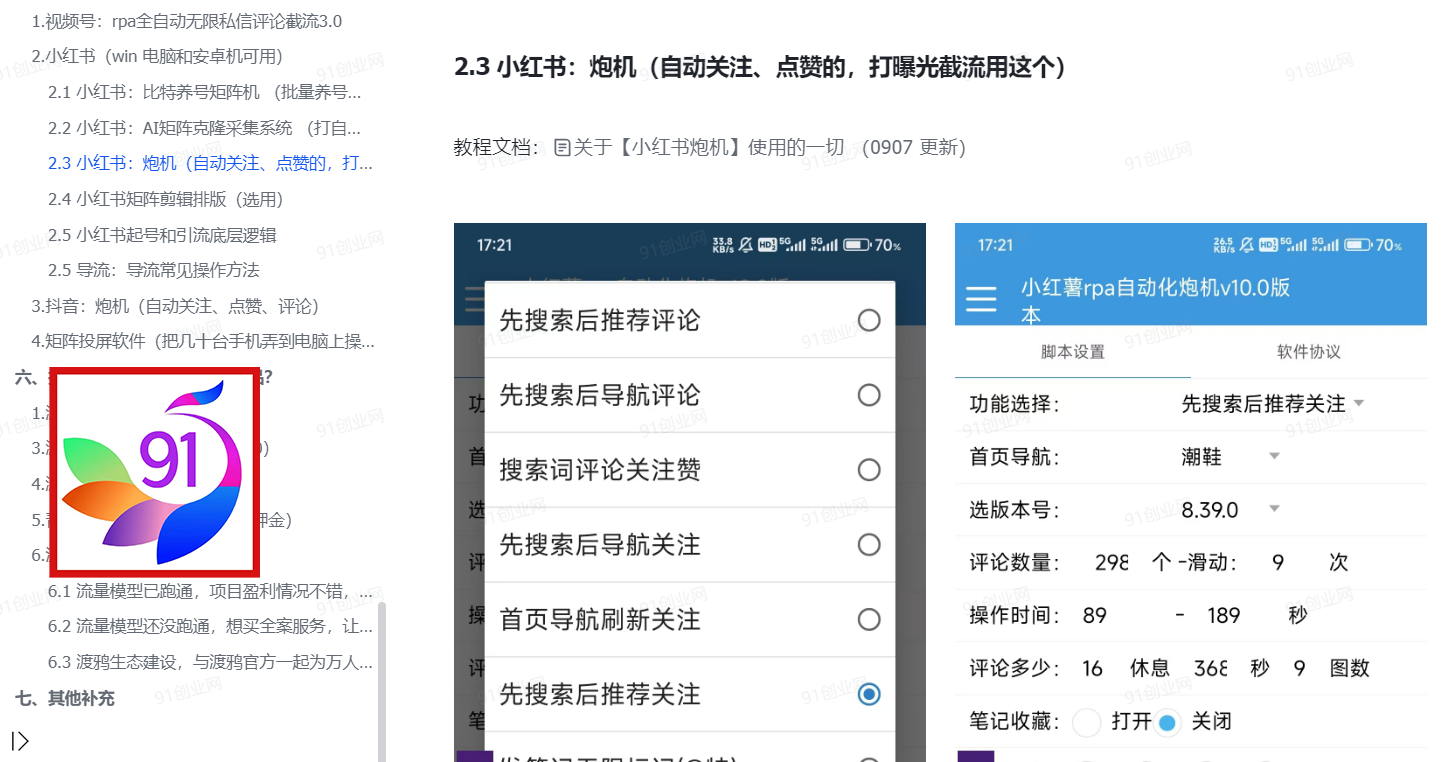This screenshot has height=762, width=1441.
Task: Click the 休息 seconds field showing 368
Action: point(1211,669)
